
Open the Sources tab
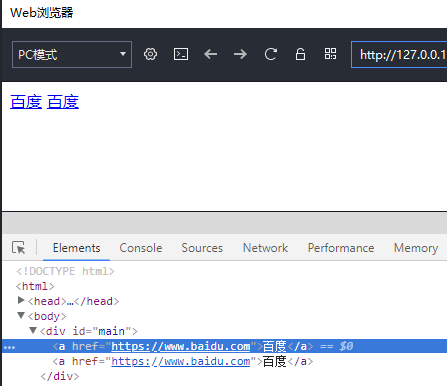click(x=202, y=248)
